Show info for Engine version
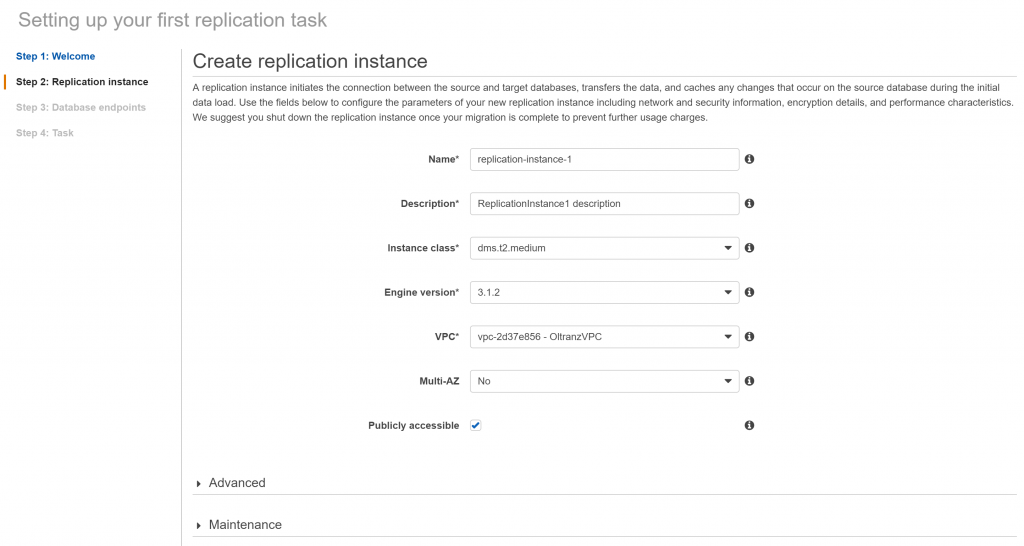 click(x=749, y=292)
